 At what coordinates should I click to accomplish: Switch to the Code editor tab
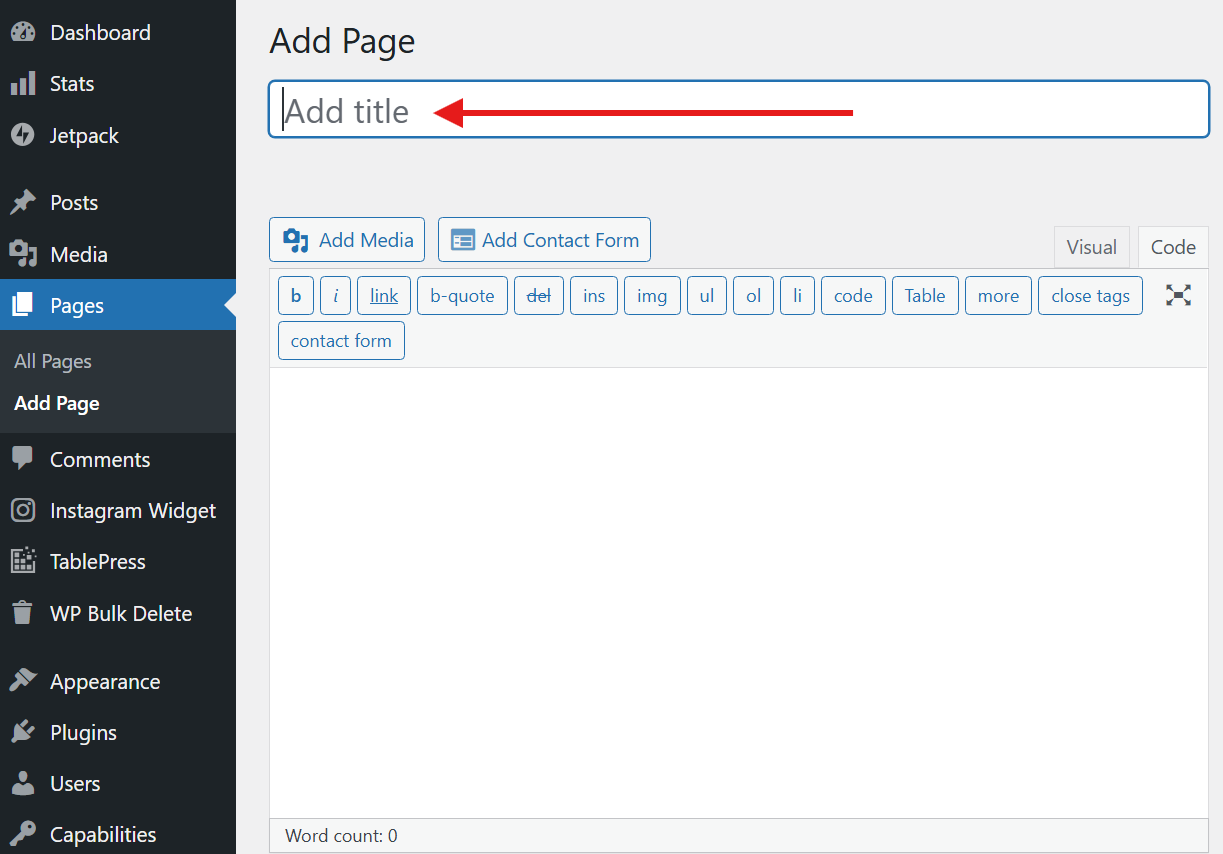pyautogui.click(x=1173, y=247)
